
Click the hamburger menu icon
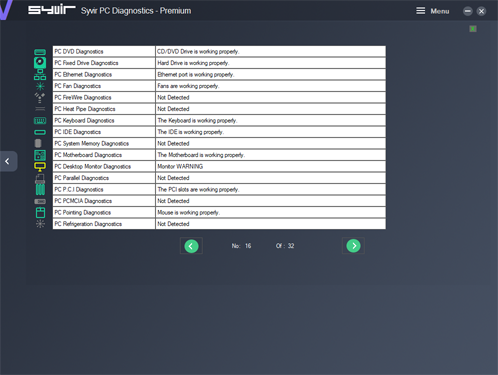click(x=421, y=11)
